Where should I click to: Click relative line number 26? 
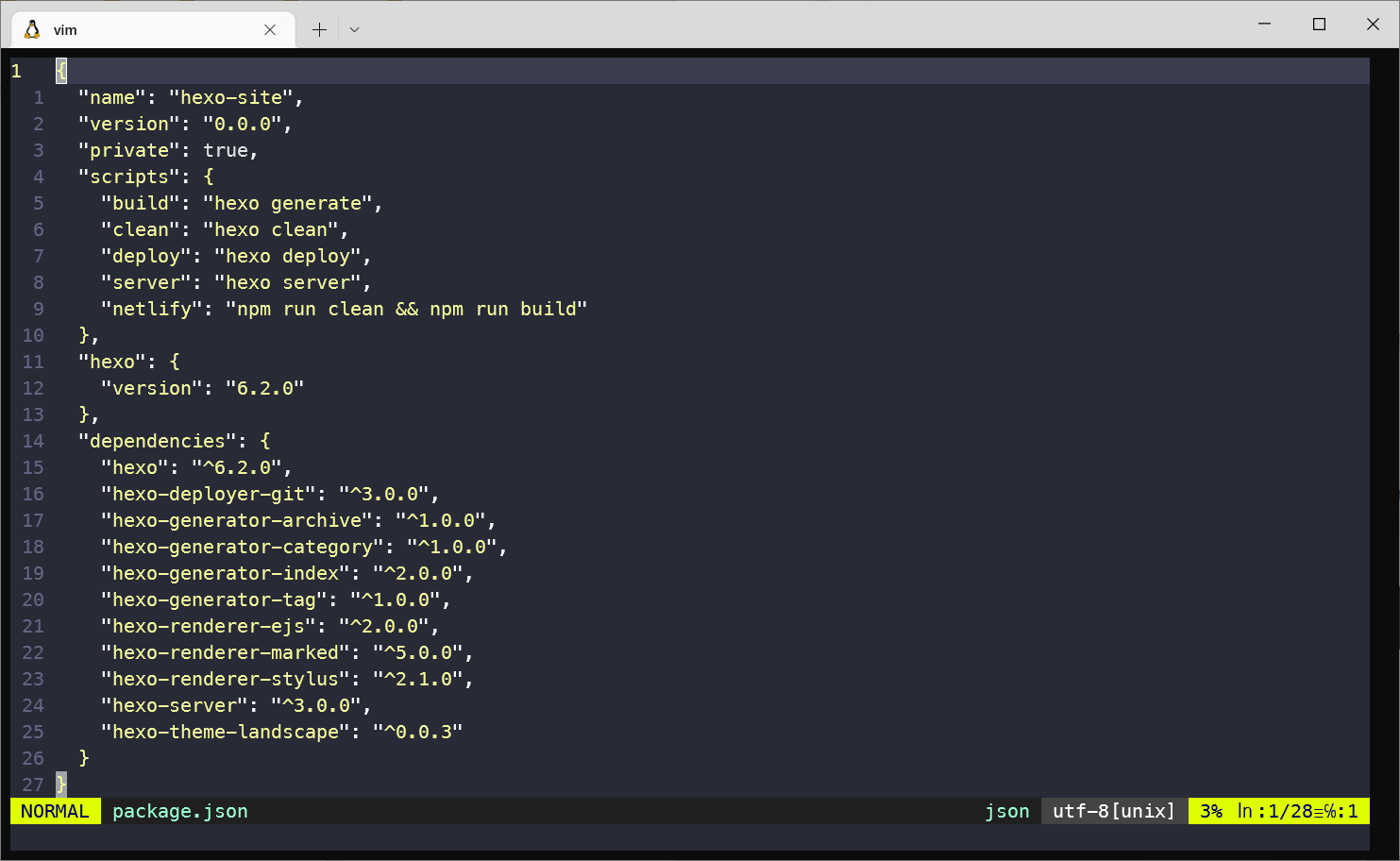(33, 758)
